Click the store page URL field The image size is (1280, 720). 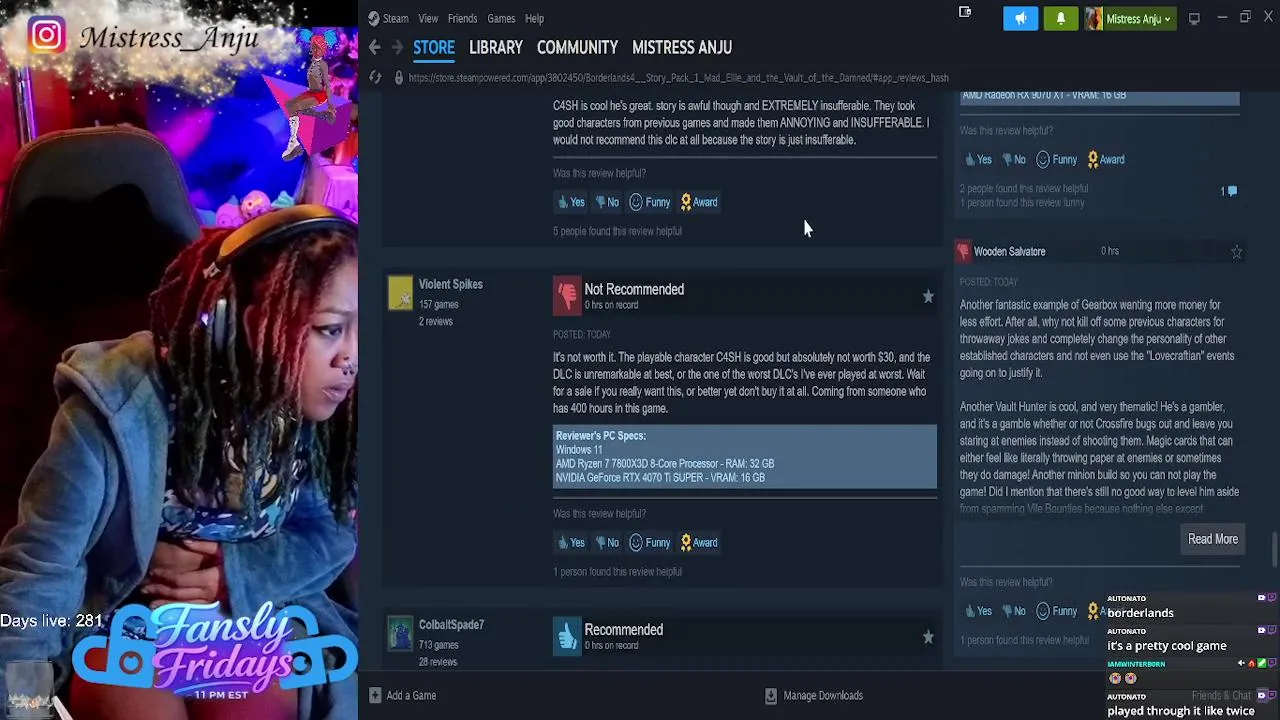(678, 77)
